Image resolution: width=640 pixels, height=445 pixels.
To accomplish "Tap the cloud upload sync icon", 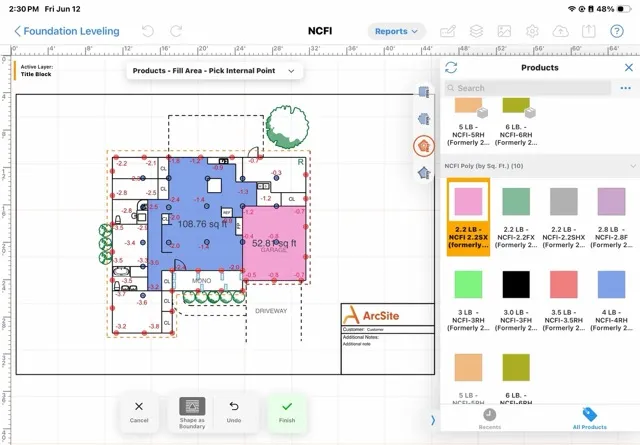I will (x=560, y=31).
